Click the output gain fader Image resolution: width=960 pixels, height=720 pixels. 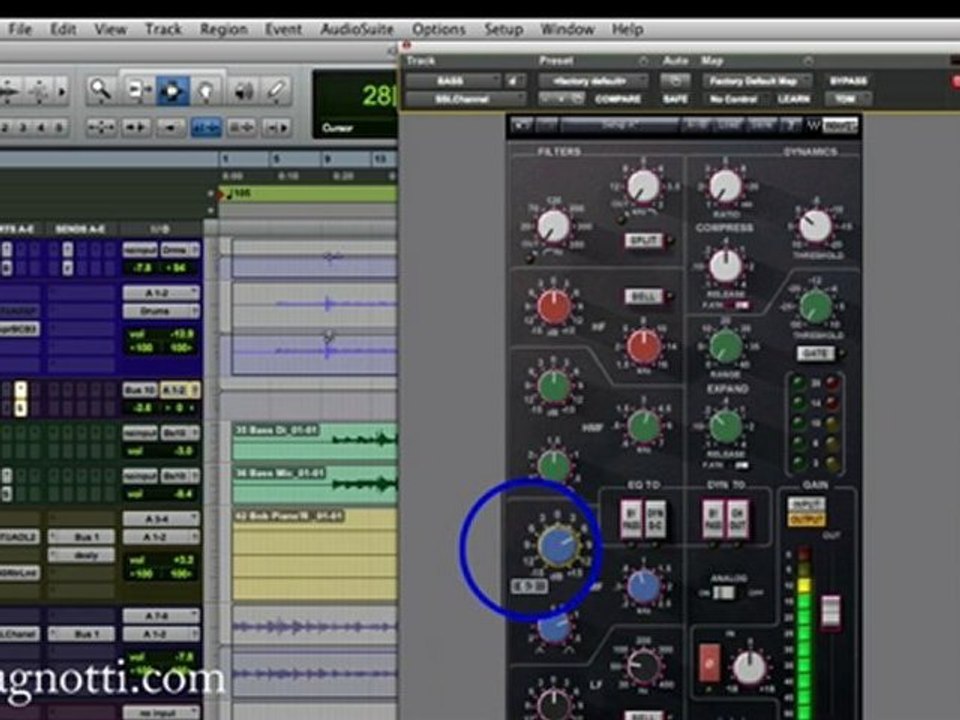pos(831,611)
